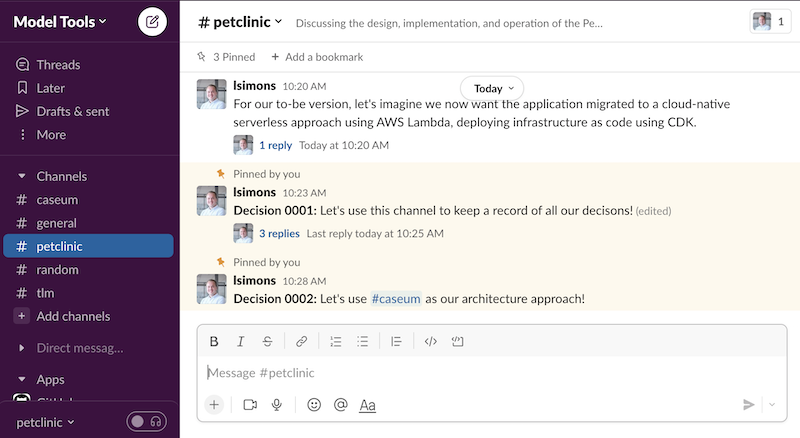This screenshot has width=800, height=438.
Task: Toggle bold formatting
Action: point(214,342)
